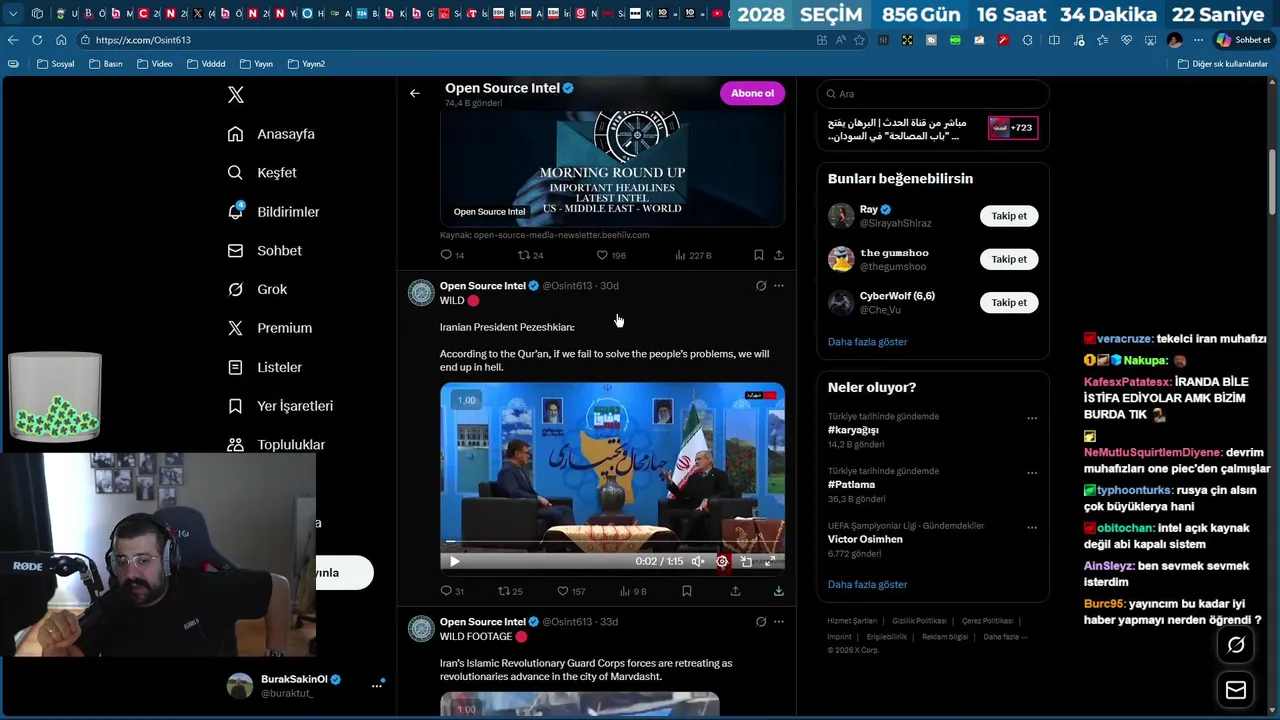The width and height of the screenshot is (1280, 720).
Task: Follow the gumshoo with Takip et
Action: tap(1009, 259)
